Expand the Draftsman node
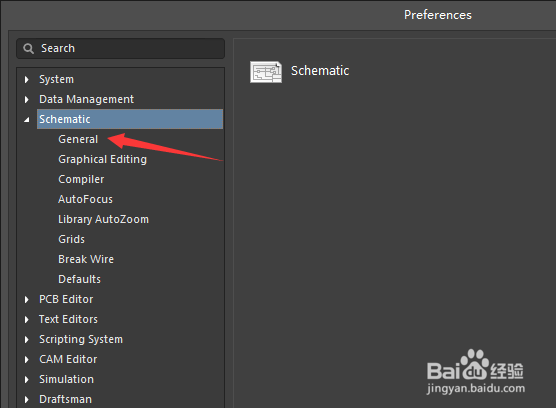The width and height of the screenshot is (556, 408). tap(27, 399)
